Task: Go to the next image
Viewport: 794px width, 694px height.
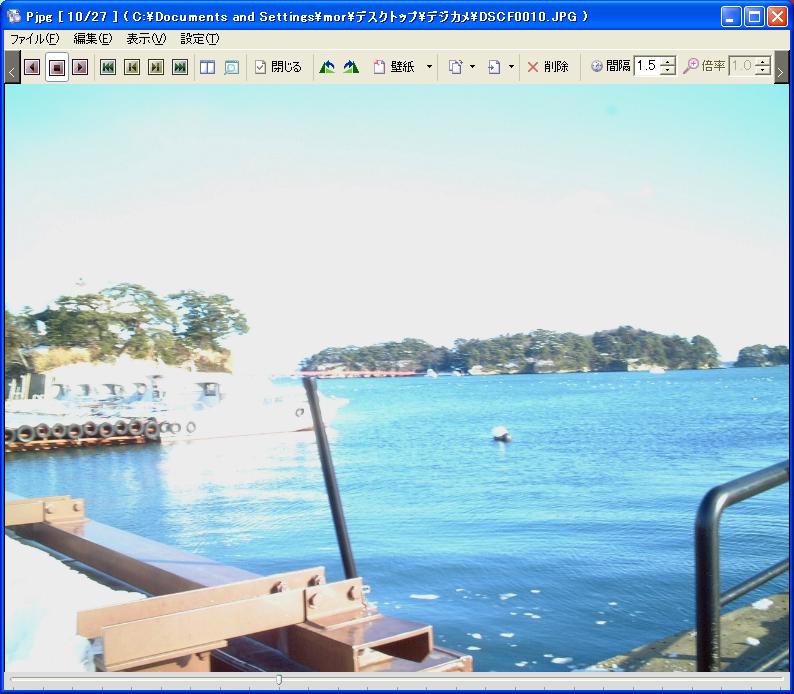Action: coord(156,67)
